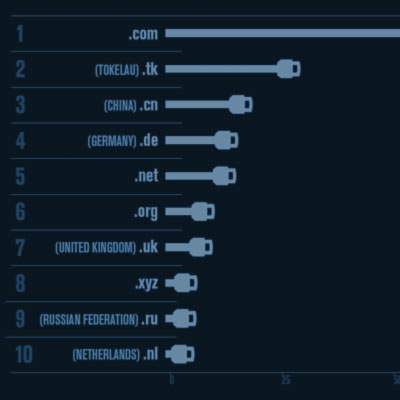Click the 25 axis tick label
The width and height of the screenshot is (400, 400).
(286, 379)
